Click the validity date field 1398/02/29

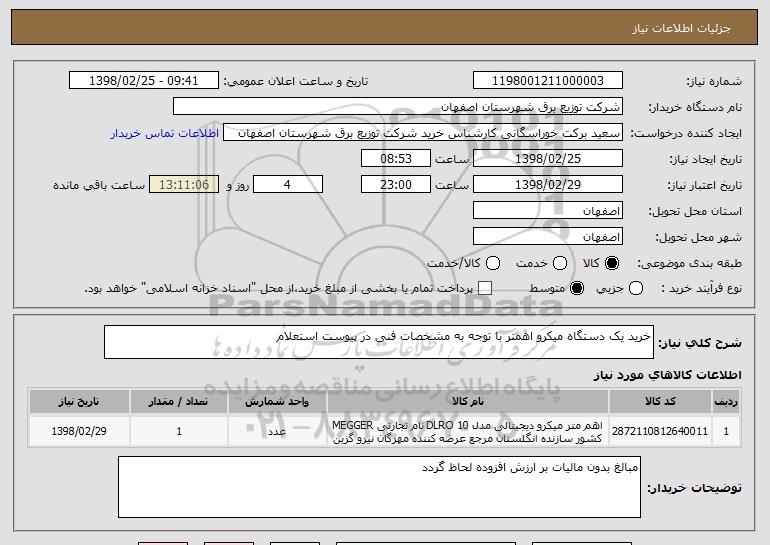coord(548,185)
